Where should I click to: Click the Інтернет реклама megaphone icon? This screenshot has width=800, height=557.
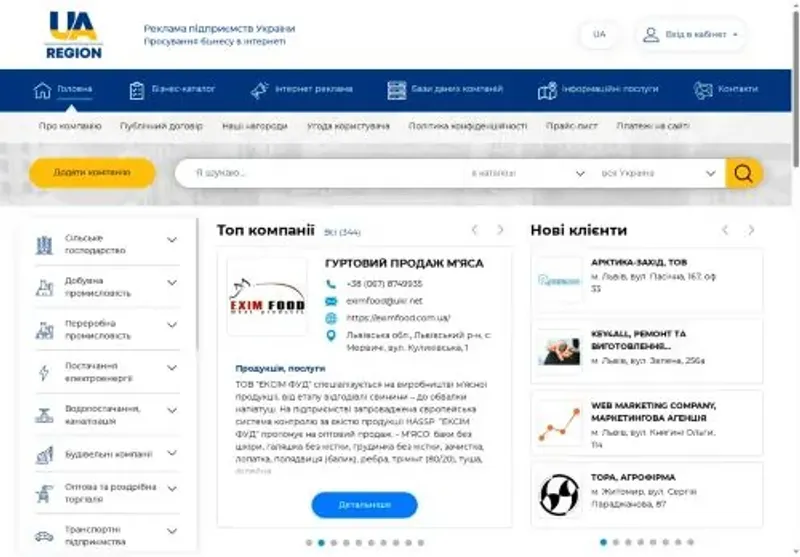click(260, 90)
